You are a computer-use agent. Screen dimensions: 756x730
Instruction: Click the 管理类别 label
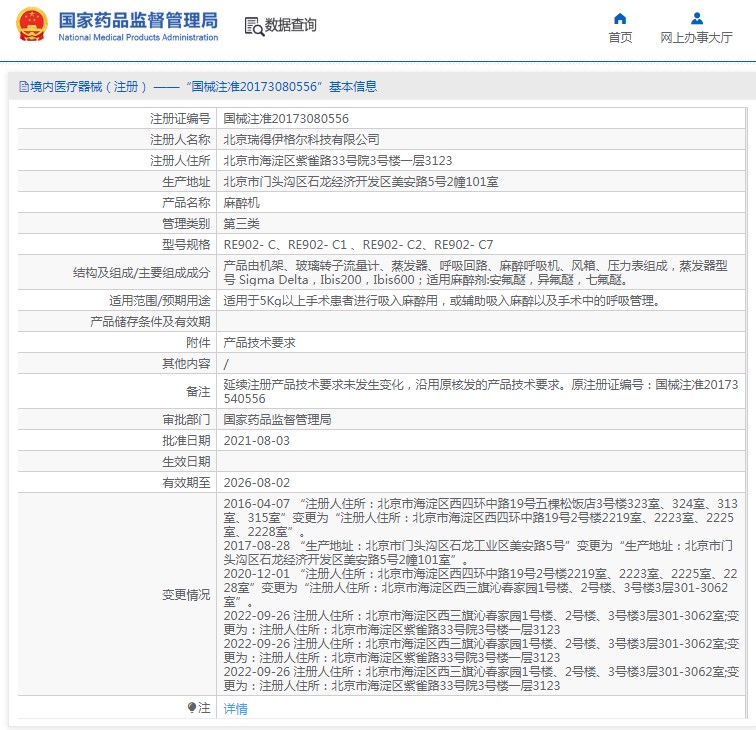click(x=186, y=224)
